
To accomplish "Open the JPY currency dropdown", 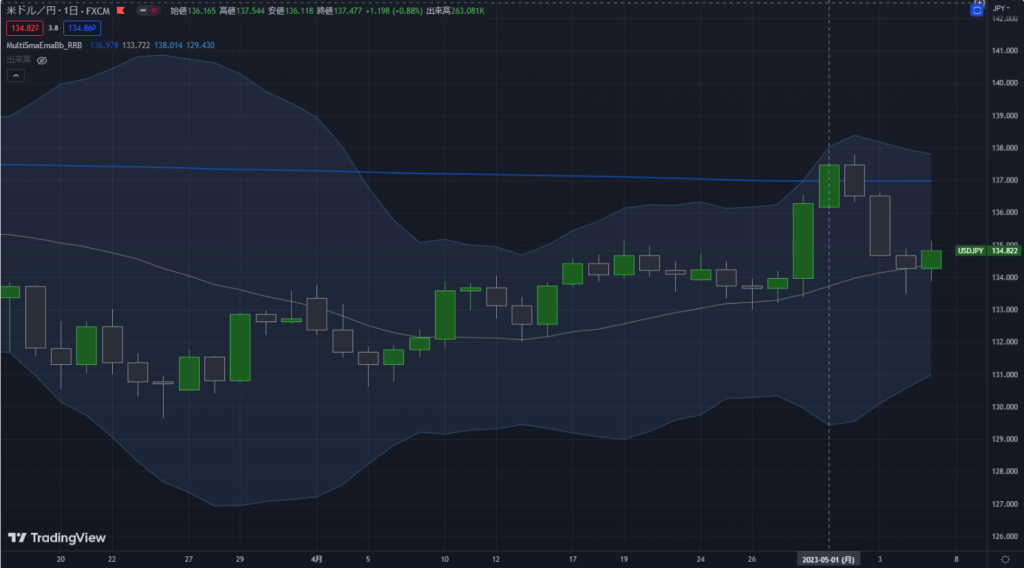I will (x=1000, y=8).
